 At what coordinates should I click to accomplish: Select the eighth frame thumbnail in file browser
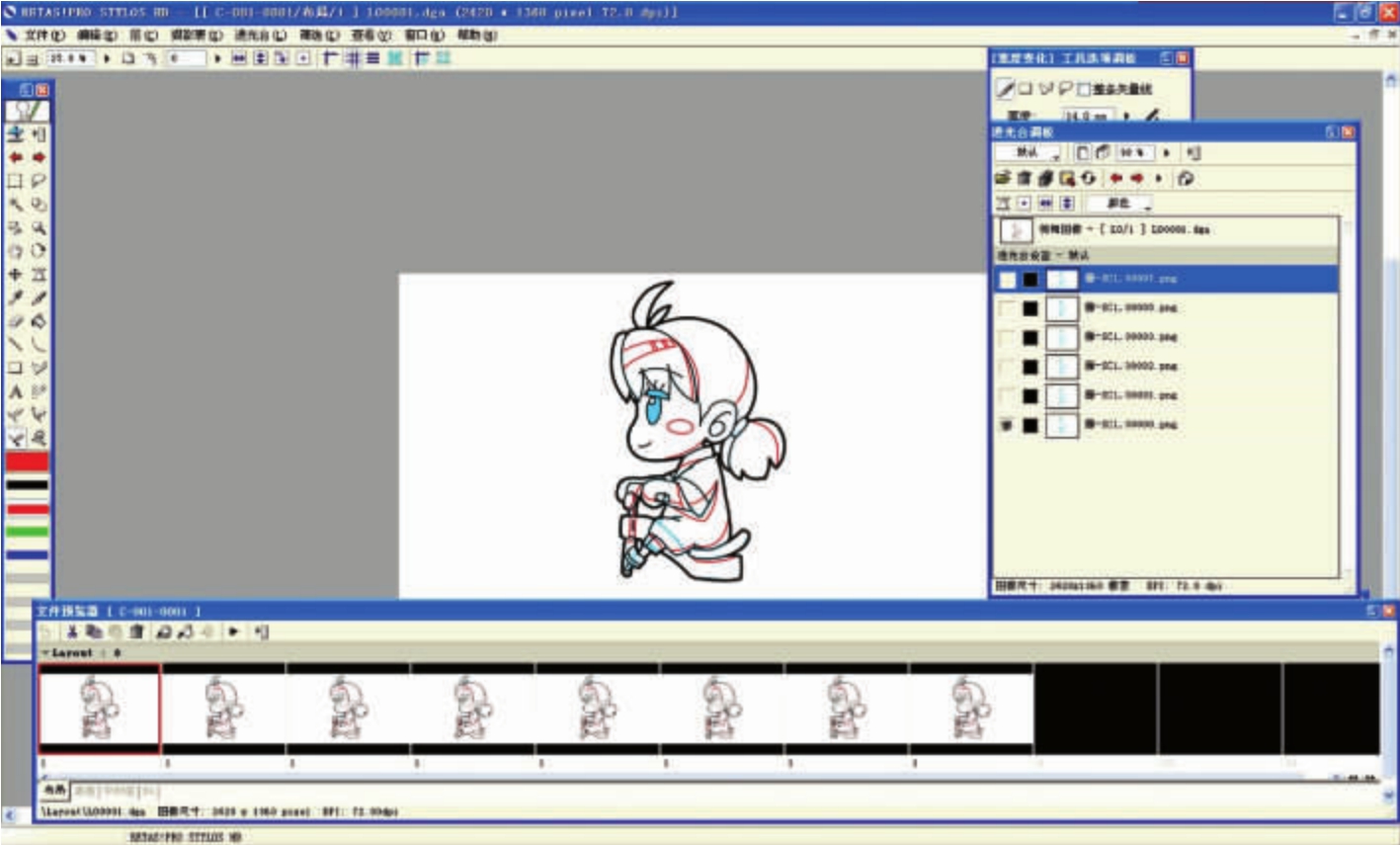[x=971, y=709]
